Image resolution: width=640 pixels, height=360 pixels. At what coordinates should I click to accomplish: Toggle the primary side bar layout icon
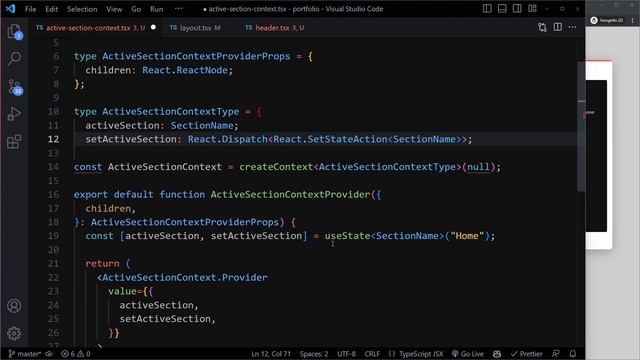487,9
